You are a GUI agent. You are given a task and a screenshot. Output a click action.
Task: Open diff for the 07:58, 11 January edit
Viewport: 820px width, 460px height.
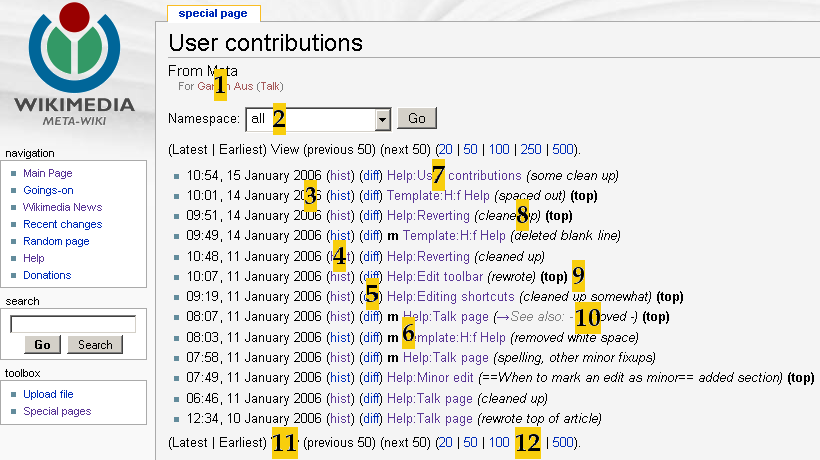(x=371, y=358)
